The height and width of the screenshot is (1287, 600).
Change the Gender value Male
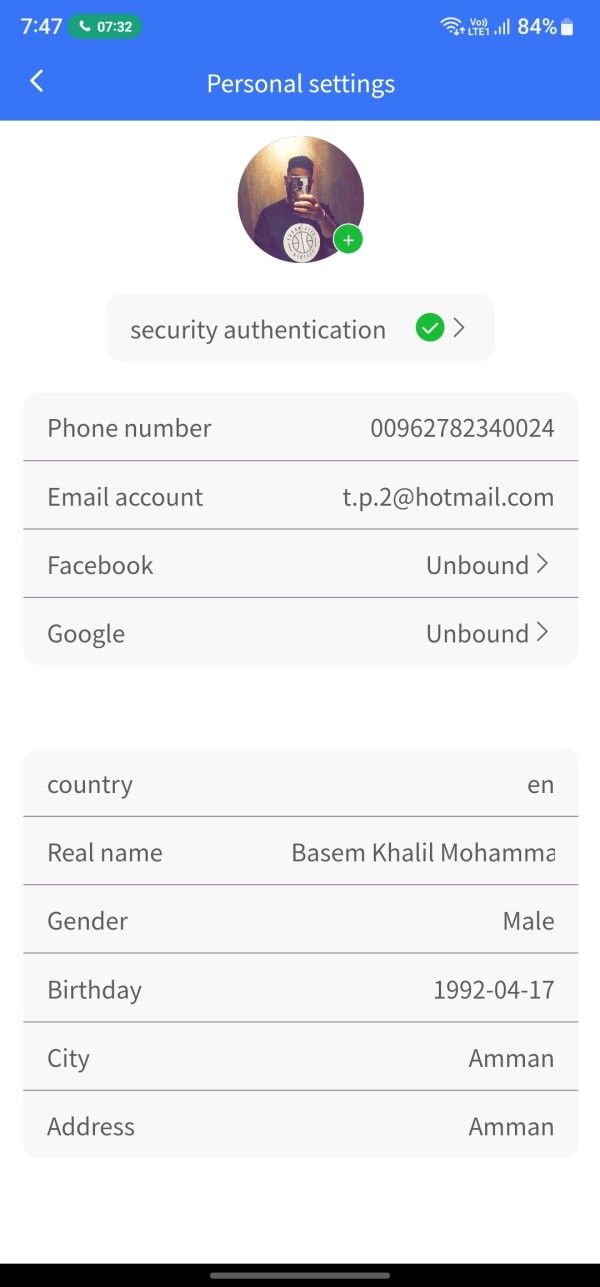click(528, 920)
